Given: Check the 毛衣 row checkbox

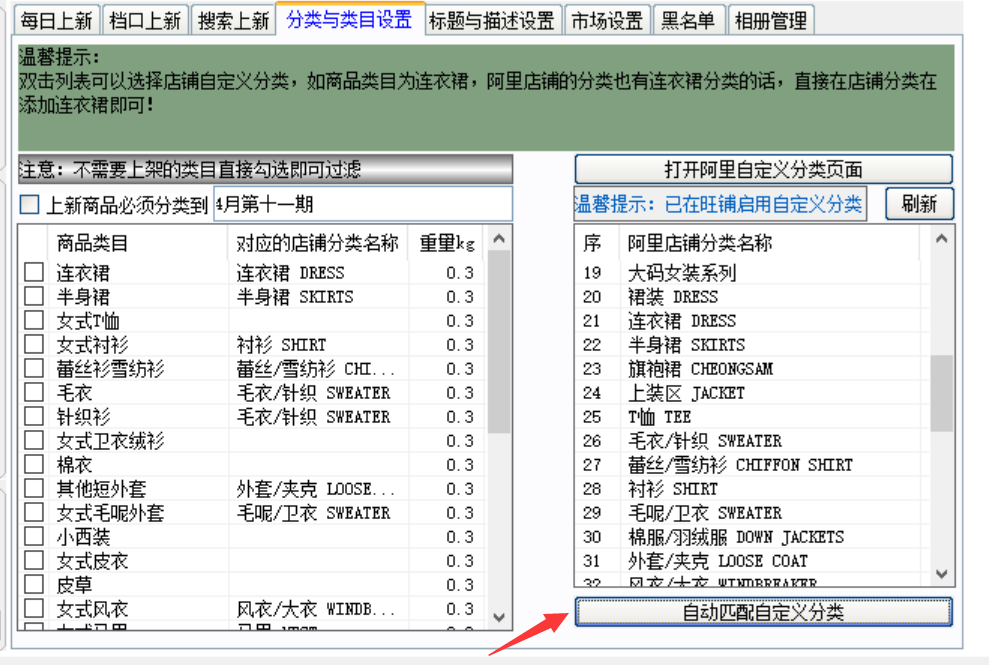Looking at the screenshot, I should pos(33,392).
